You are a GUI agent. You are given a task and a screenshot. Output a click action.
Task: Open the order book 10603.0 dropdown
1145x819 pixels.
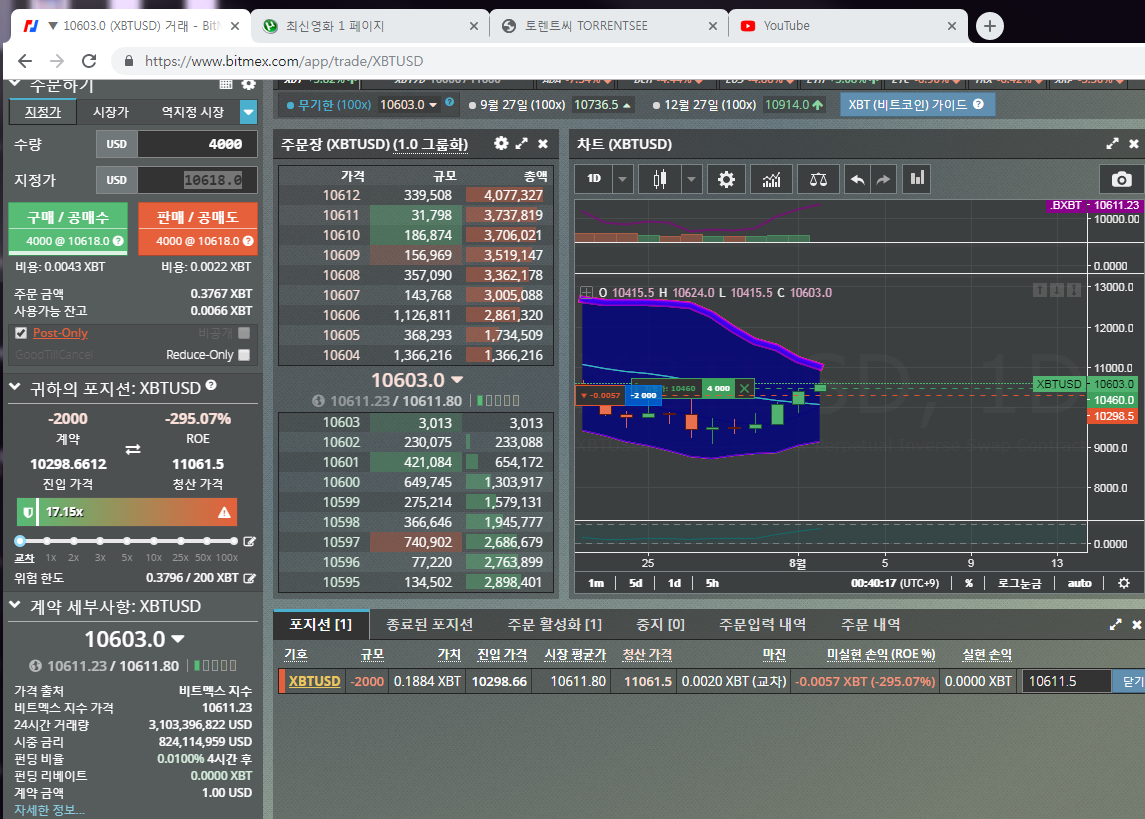457,380
